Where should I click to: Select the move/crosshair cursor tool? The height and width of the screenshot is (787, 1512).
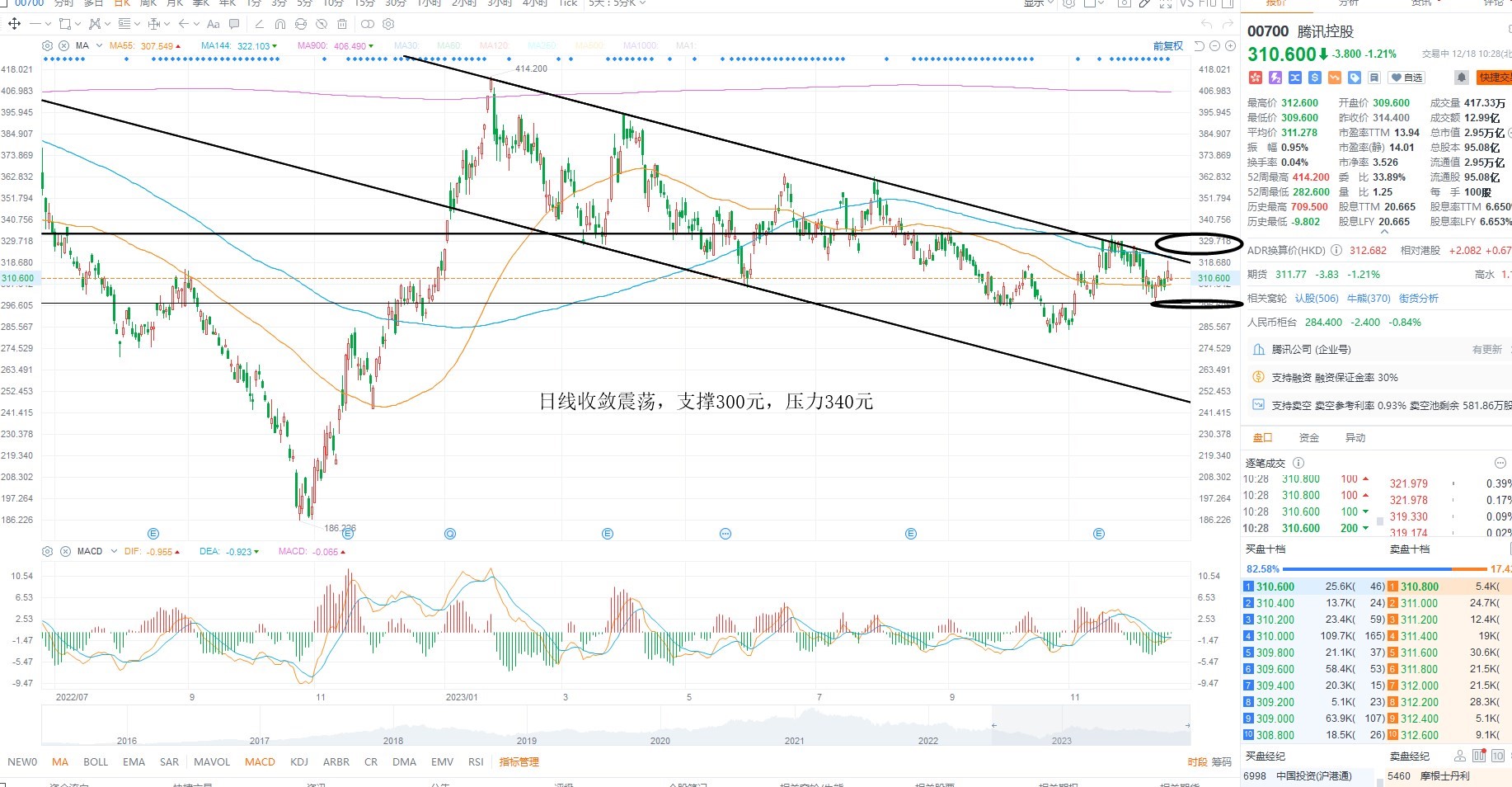(14, 24)
